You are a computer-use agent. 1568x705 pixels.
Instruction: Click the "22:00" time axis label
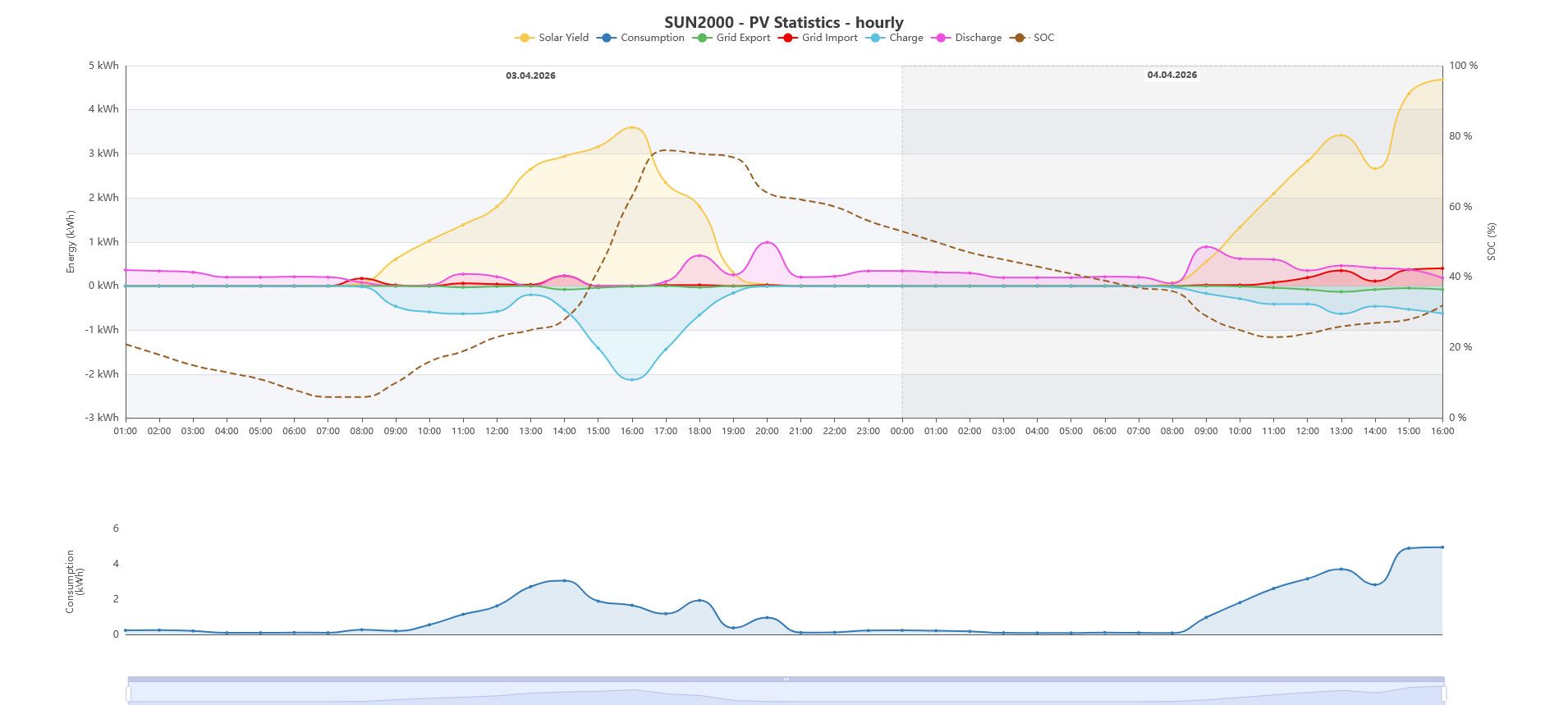point(834,431)
